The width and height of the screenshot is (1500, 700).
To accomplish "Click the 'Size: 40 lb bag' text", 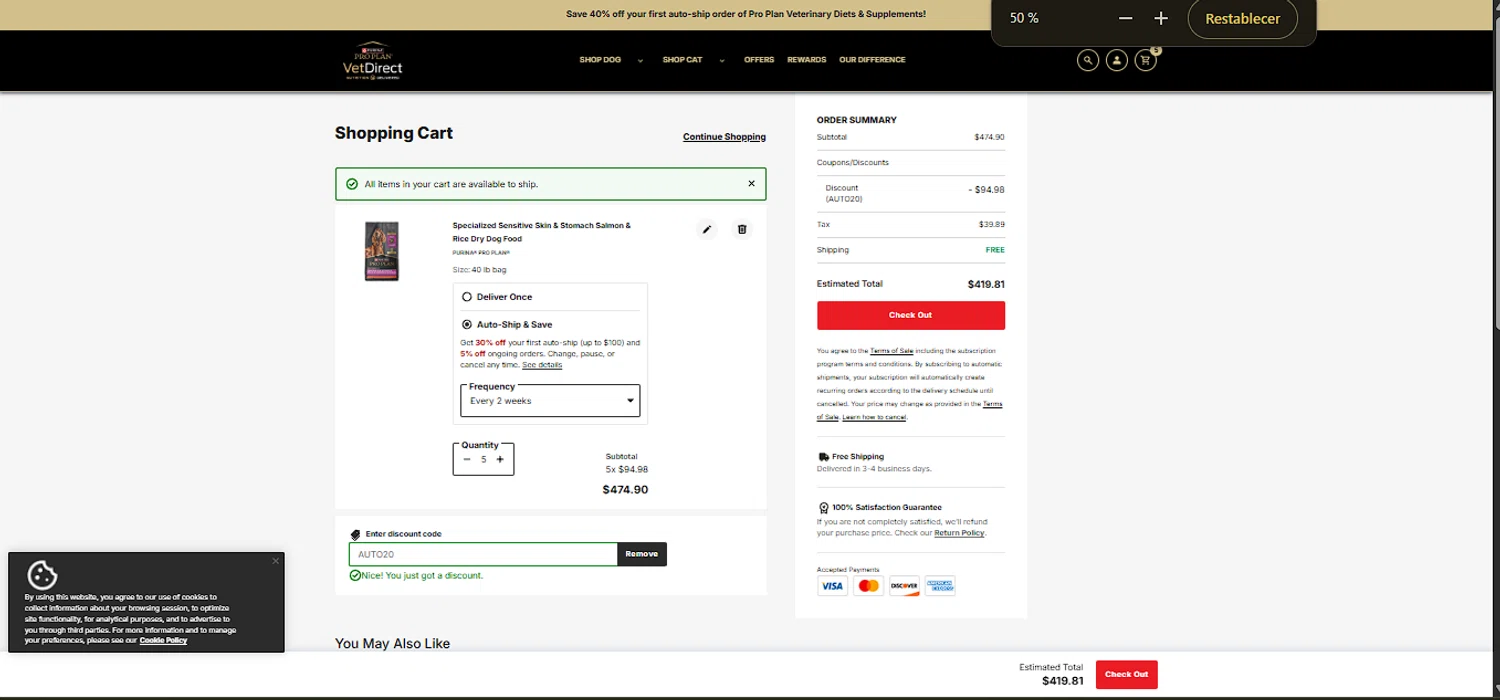I will click(479, 270).
